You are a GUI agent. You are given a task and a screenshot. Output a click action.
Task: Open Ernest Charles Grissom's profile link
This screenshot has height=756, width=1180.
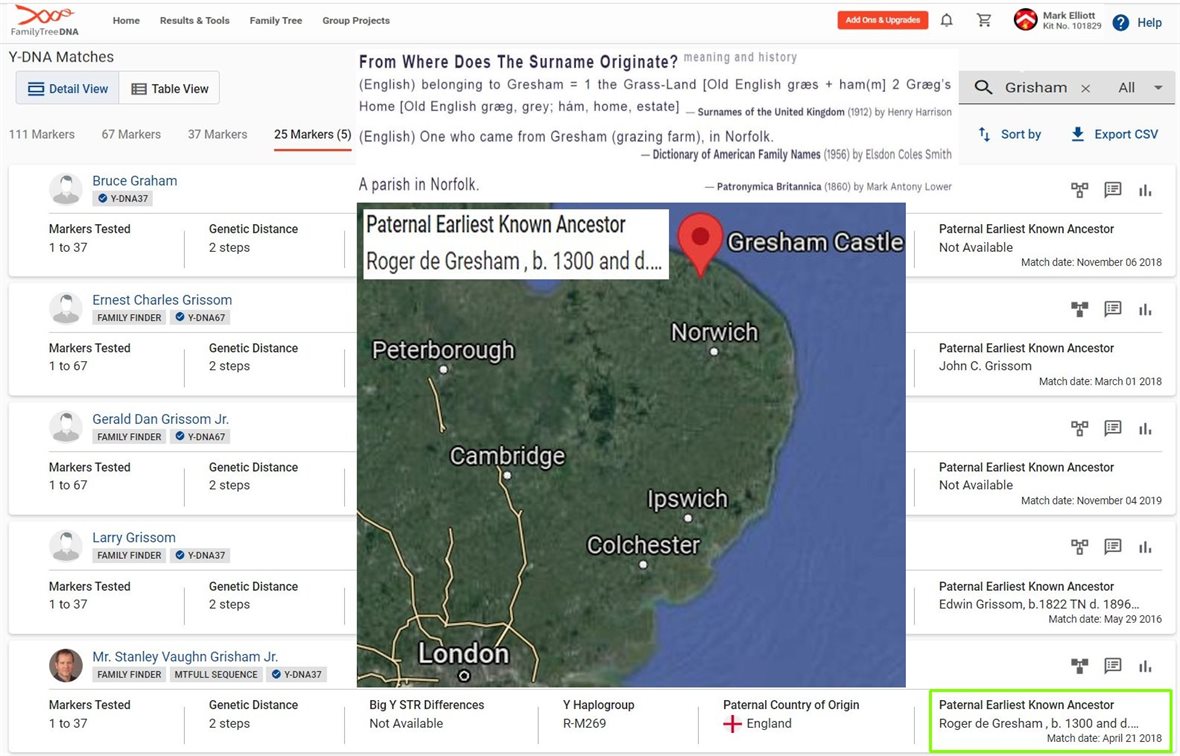(162, 300)
